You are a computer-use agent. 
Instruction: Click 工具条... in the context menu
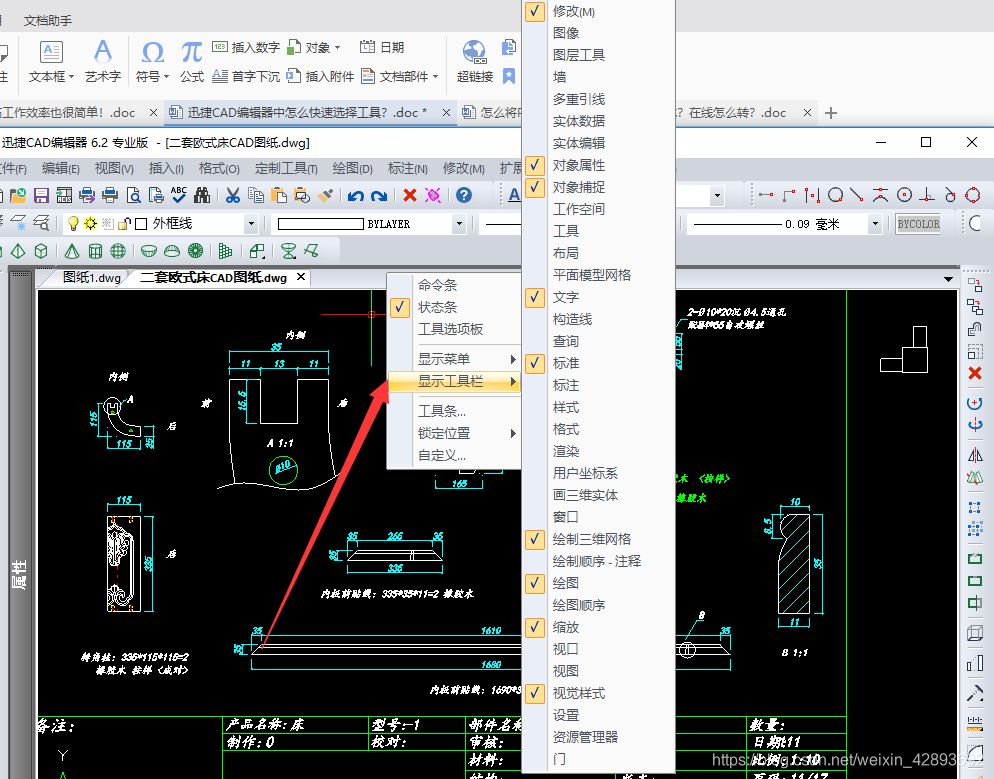454,411
